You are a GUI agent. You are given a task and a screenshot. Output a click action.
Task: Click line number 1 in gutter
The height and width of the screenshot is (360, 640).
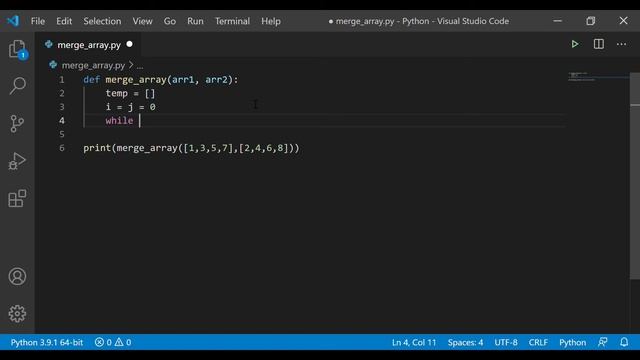[62, 80]
